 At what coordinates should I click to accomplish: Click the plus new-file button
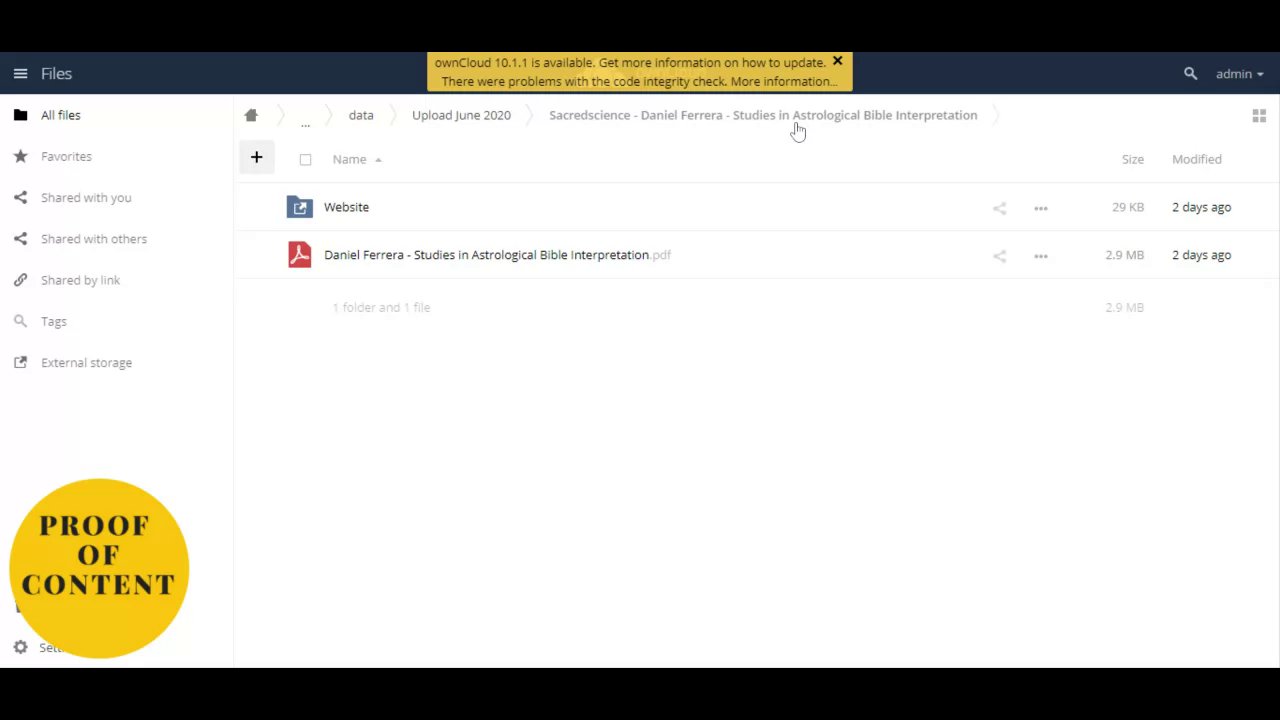pyautogui.click(x=256, y=157)
